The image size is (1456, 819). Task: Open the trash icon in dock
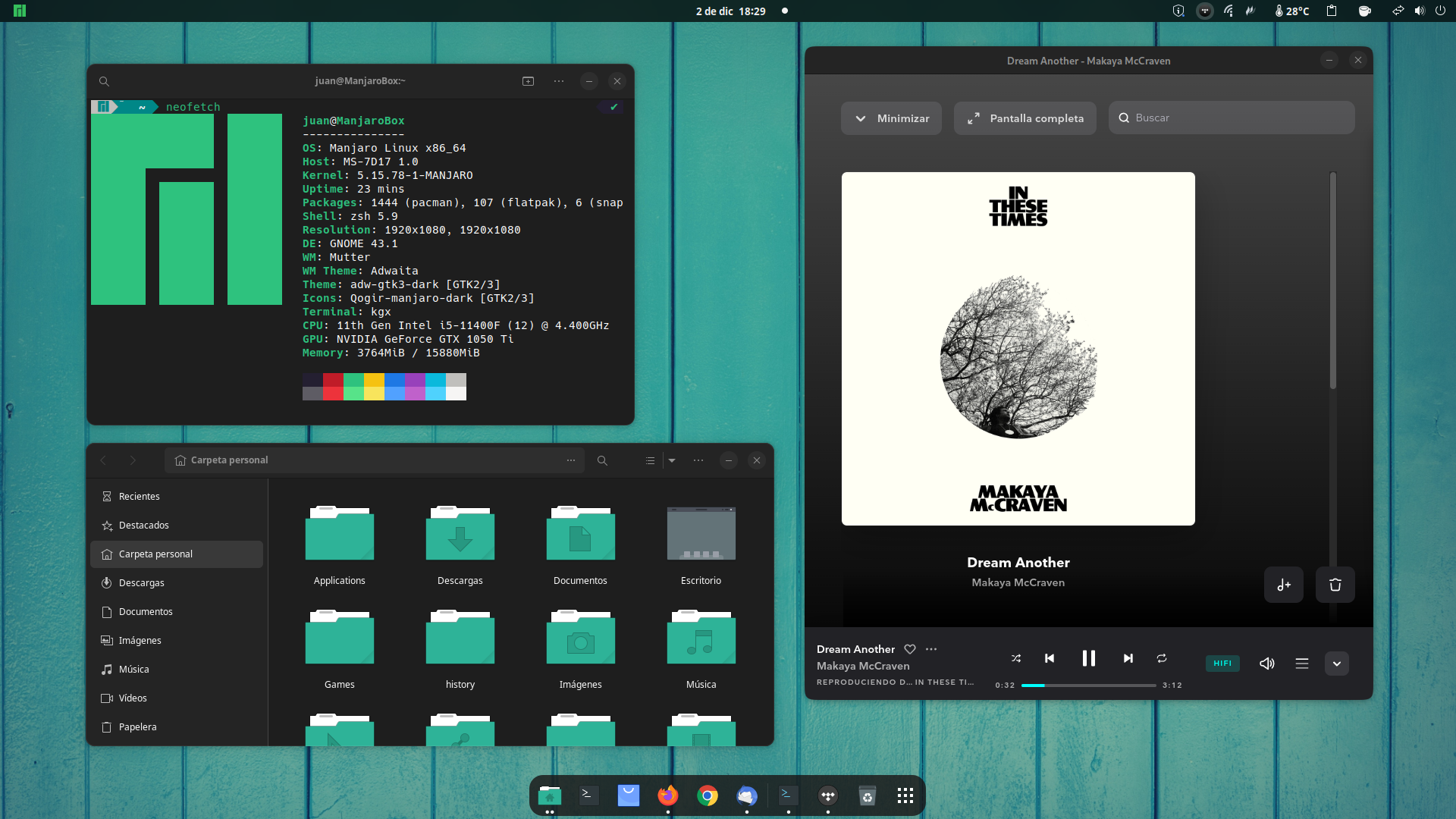tap(868, 795)
